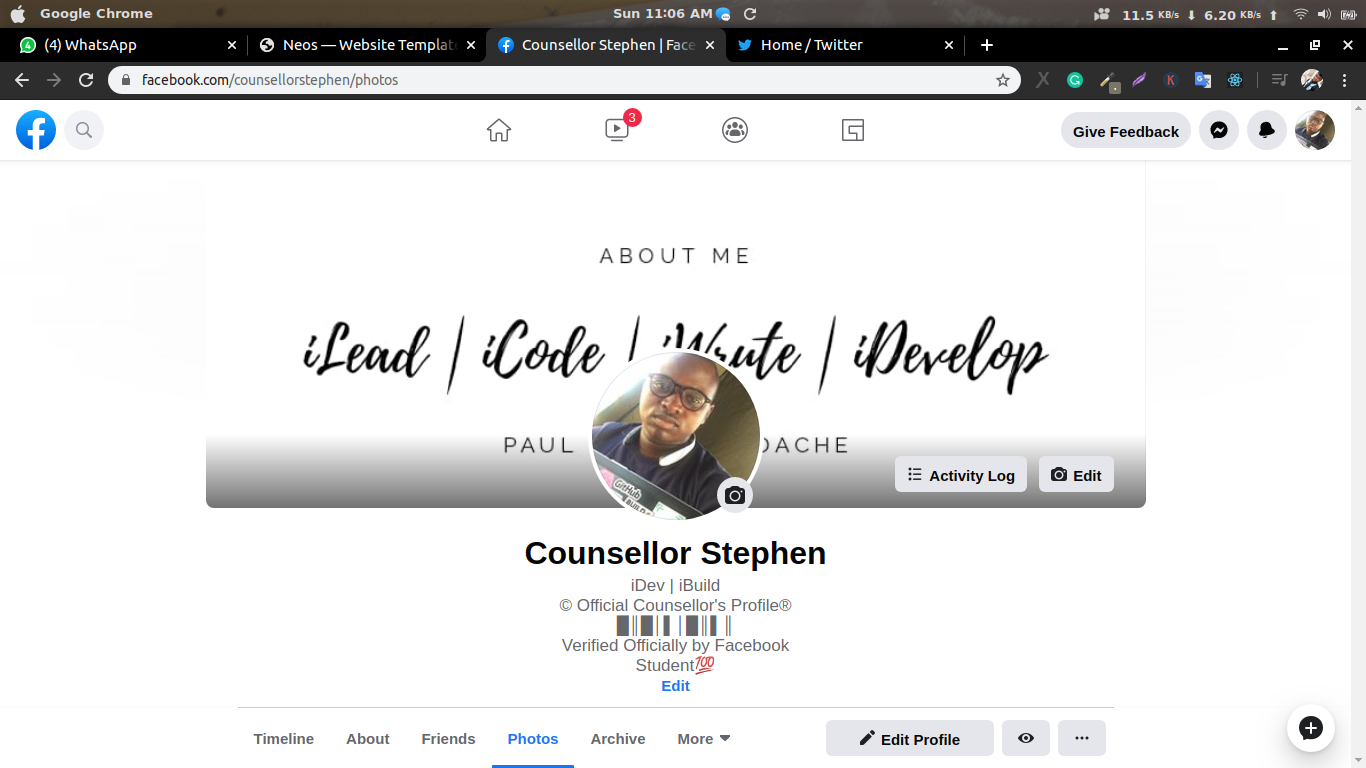Click the Give Feedback button
This screenshot has width=1366, height=768.
tap(1126, 131)
